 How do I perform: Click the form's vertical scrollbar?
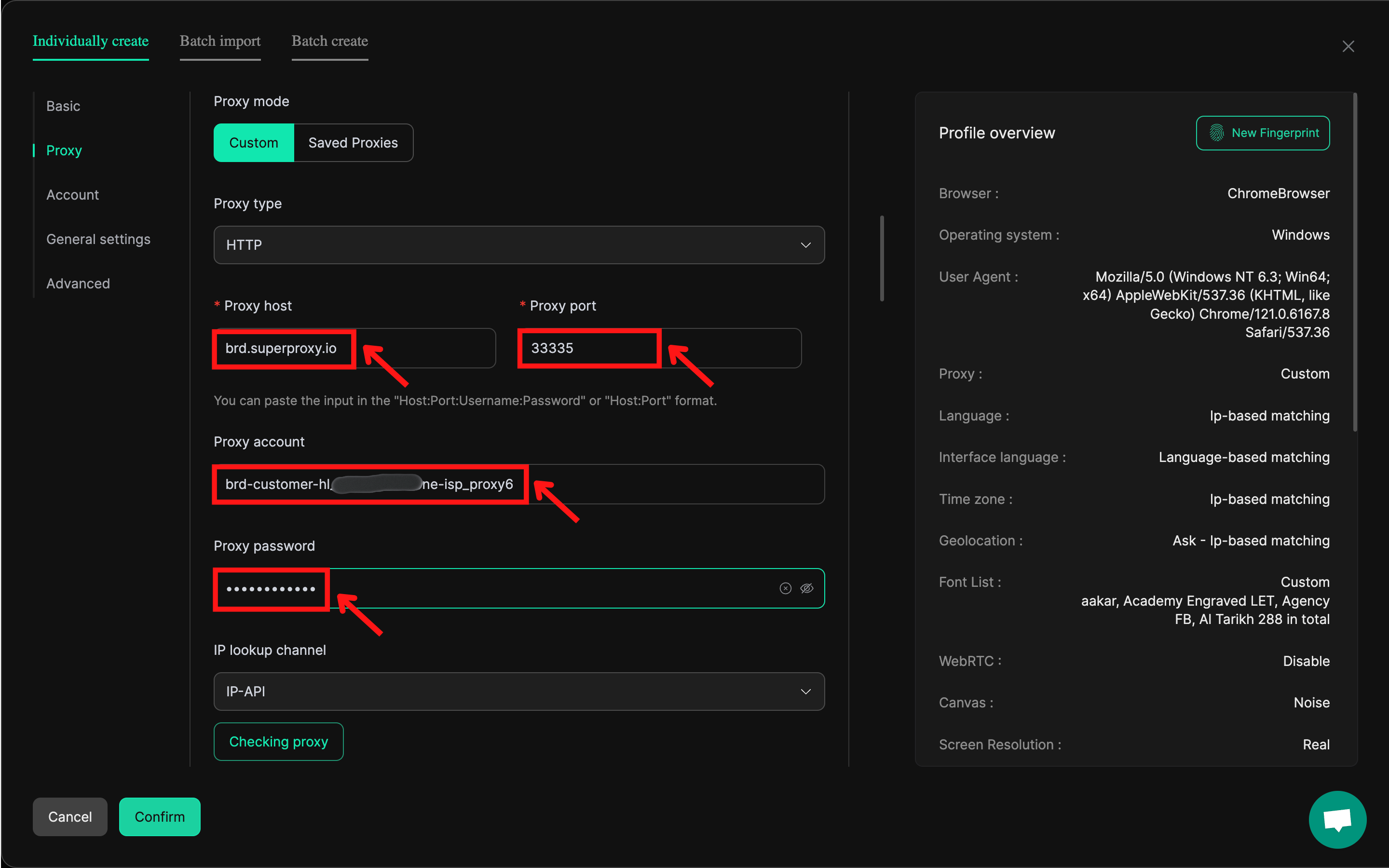882,258
